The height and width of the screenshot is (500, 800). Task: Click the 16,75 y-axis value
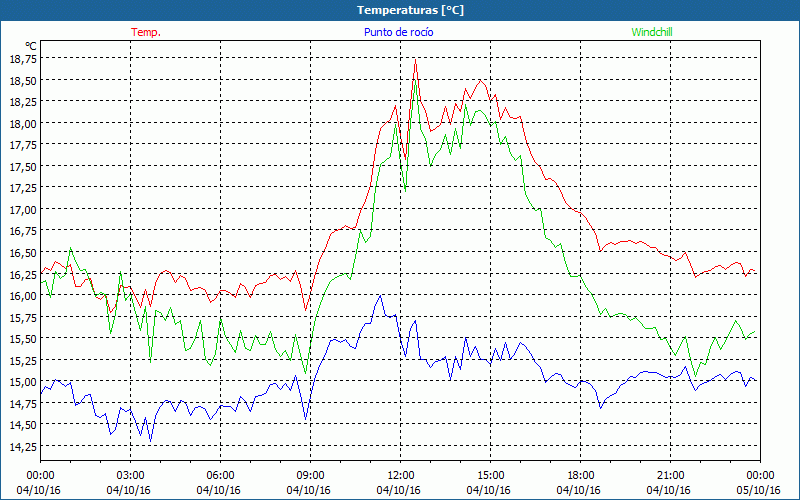coord(23,231)
